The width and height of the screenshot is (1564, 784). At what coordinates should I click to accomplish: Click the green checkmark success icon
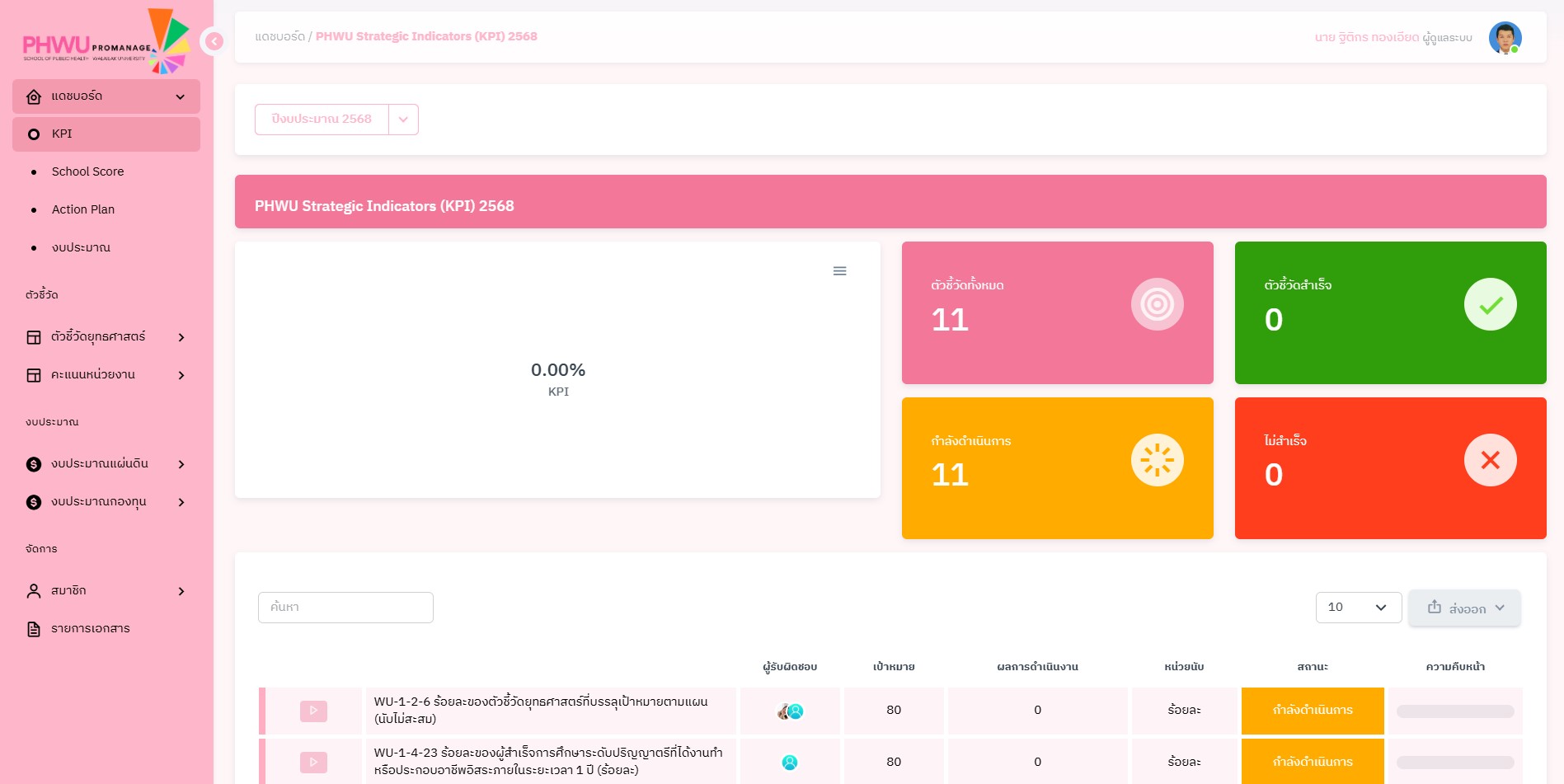[1490, 304]
